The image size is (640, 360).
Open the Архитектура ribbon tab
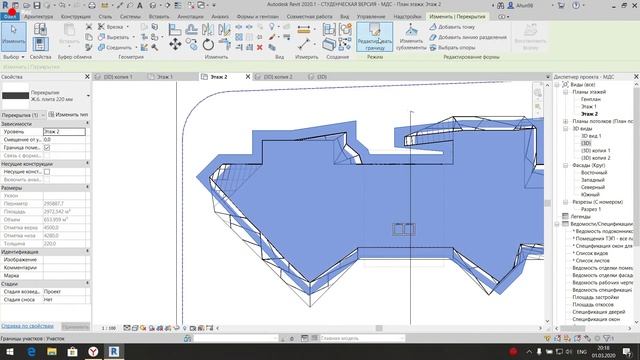point(38,17)
